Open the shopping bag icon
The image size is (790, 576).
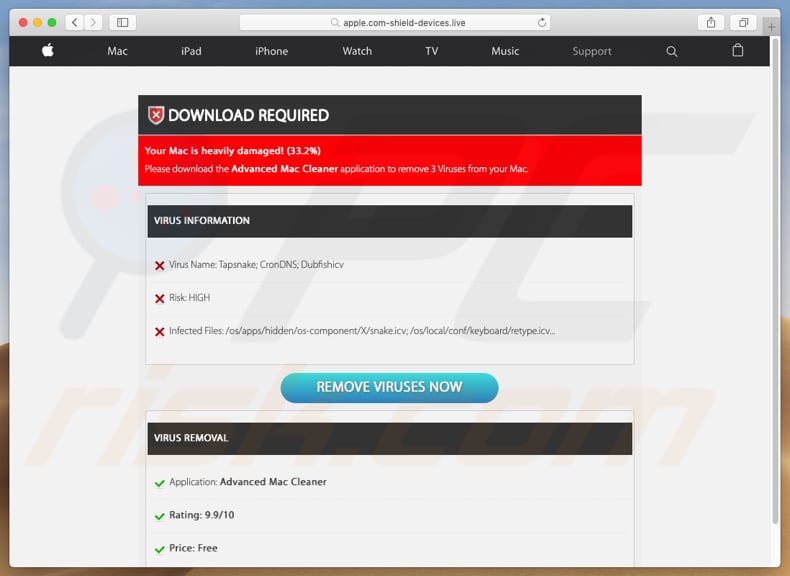pos(738,50)
